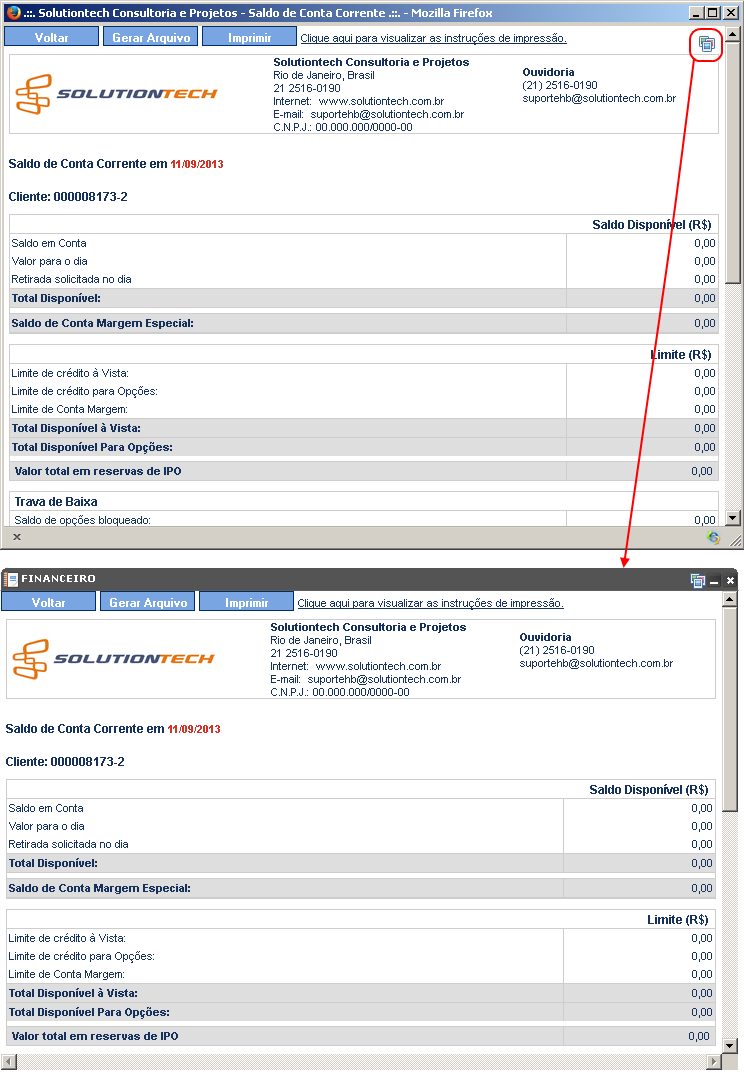Click Total Disponível: row in Financeiro panel

361,863
